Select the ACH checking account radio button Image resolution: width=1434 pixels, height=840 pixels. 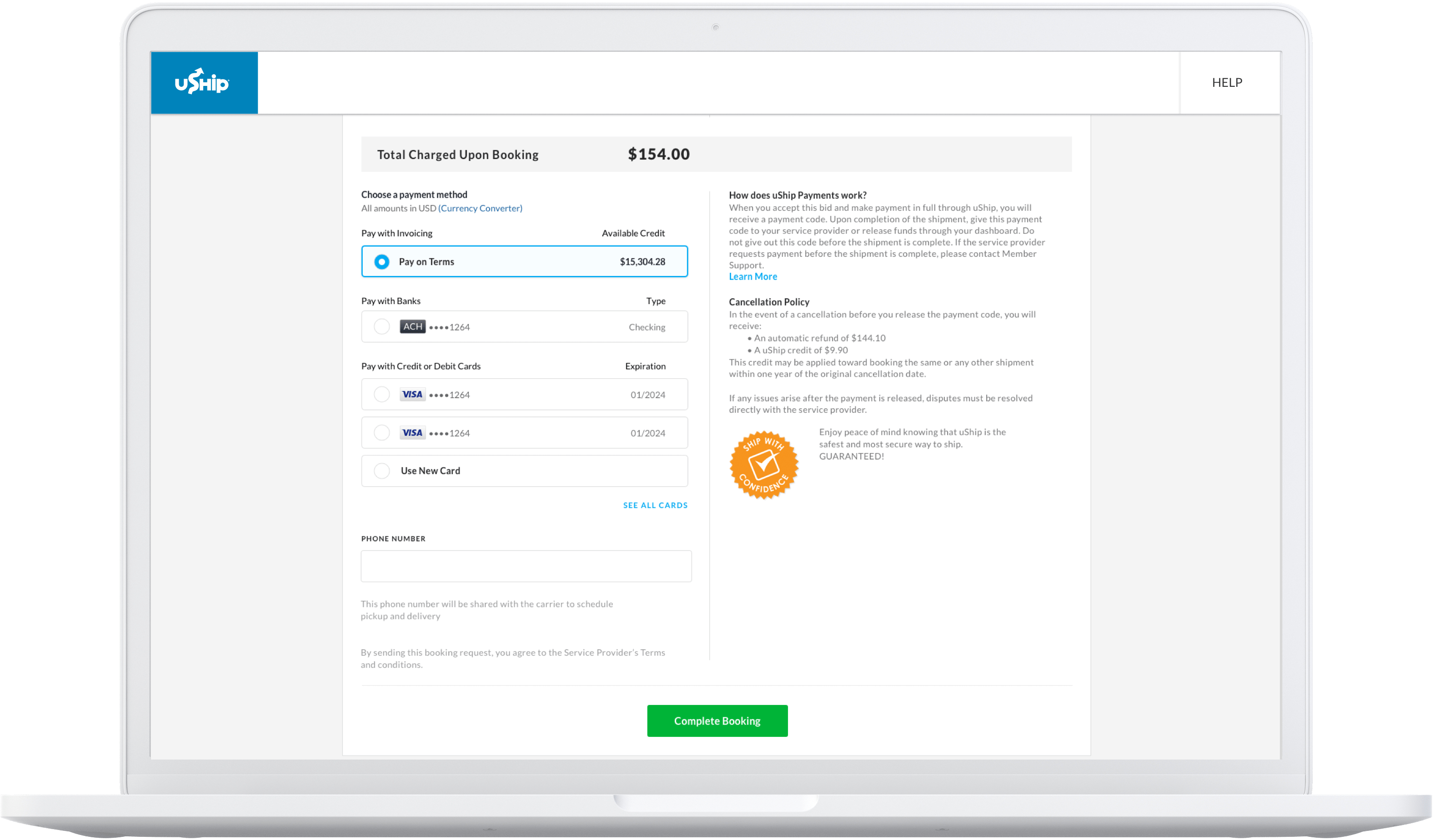[x=382, y=326]
